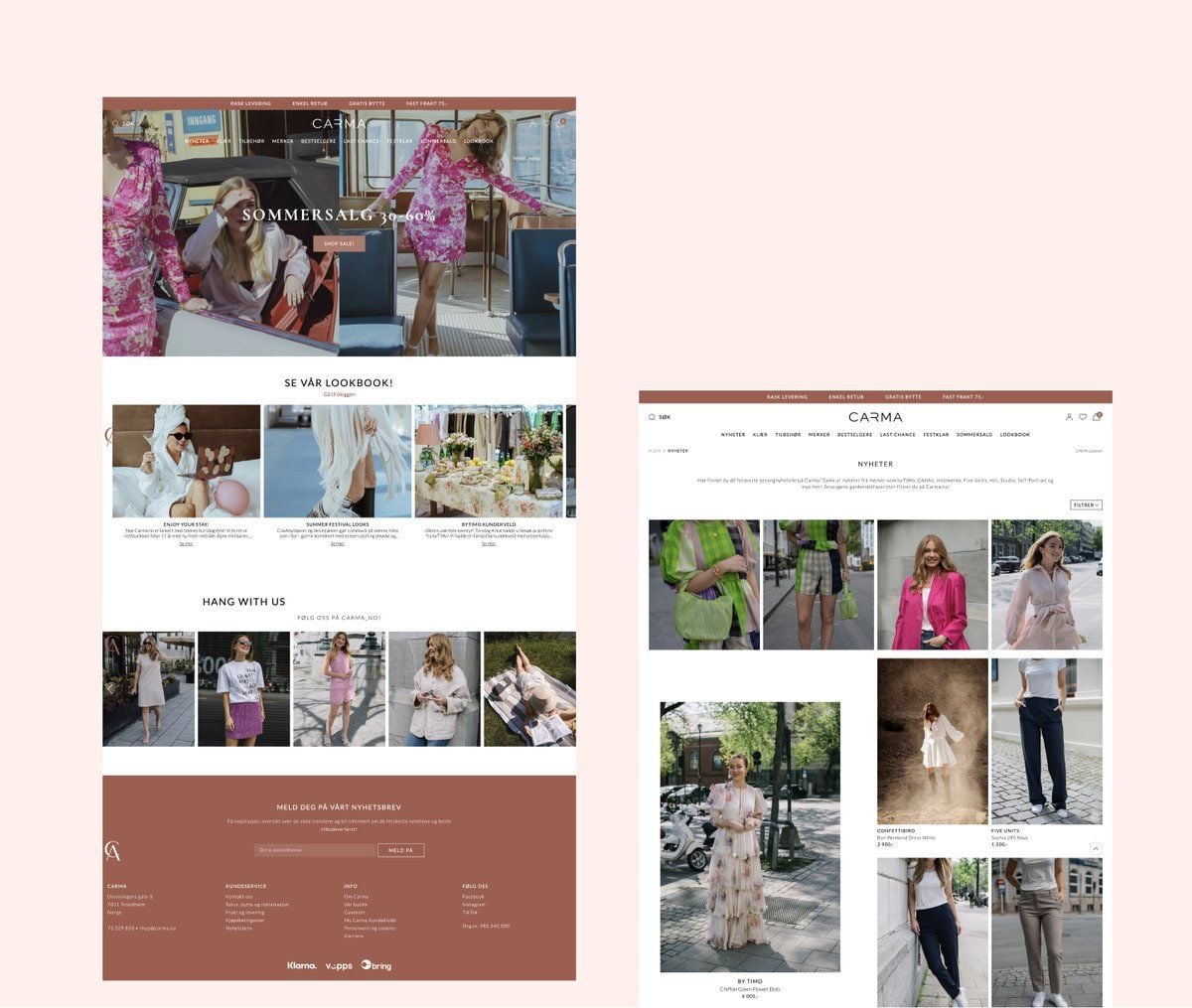Viewport: 1192px width, 1008px height.
Task: Select LOOKBOOK in the hero navigation bar
Action: (x=479, y=141)
